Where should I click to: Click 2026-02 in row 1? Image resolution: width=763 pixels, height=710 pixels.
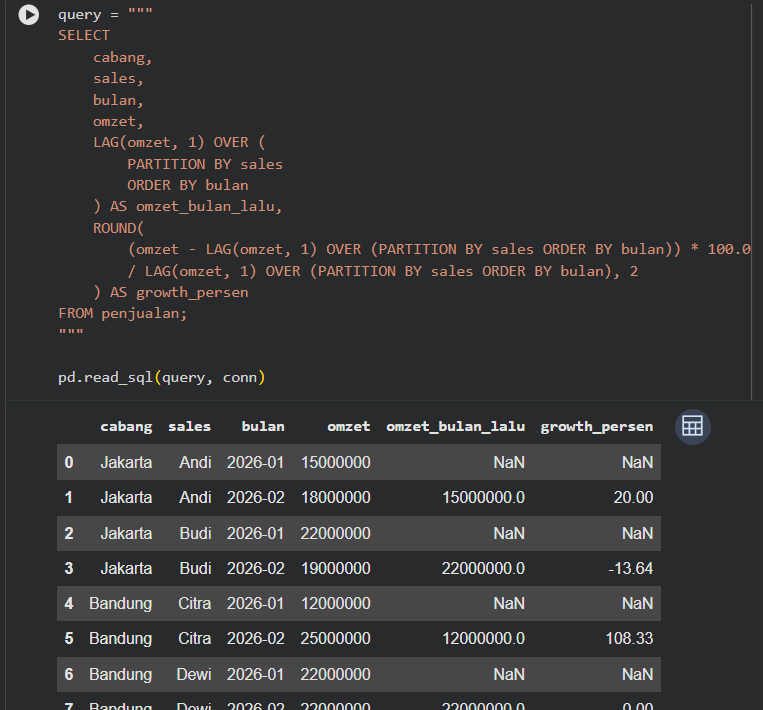(x=255, y=497)
